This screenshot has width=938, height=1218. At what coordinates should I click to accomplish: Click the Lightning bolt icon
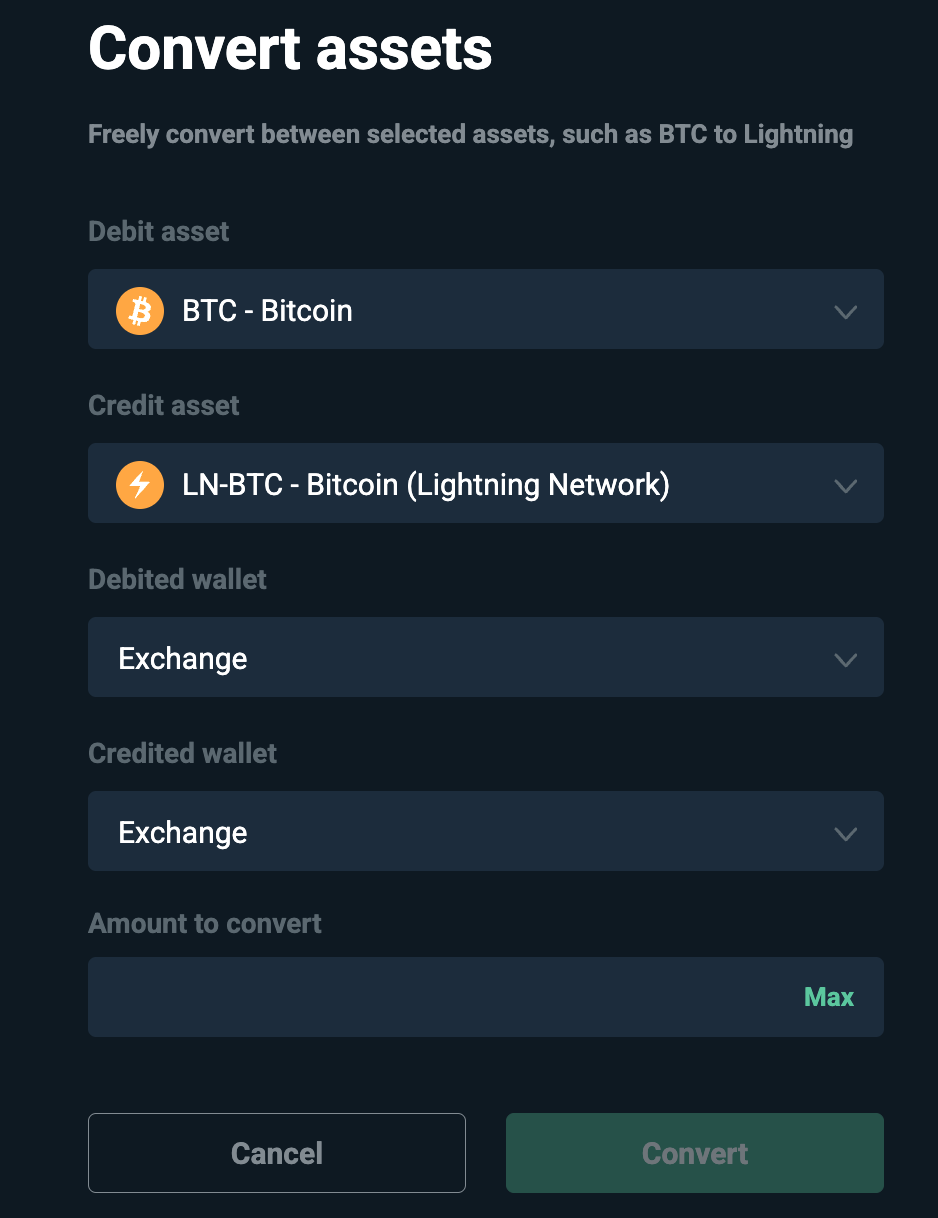pyautogui.click(x=140, y=485)
